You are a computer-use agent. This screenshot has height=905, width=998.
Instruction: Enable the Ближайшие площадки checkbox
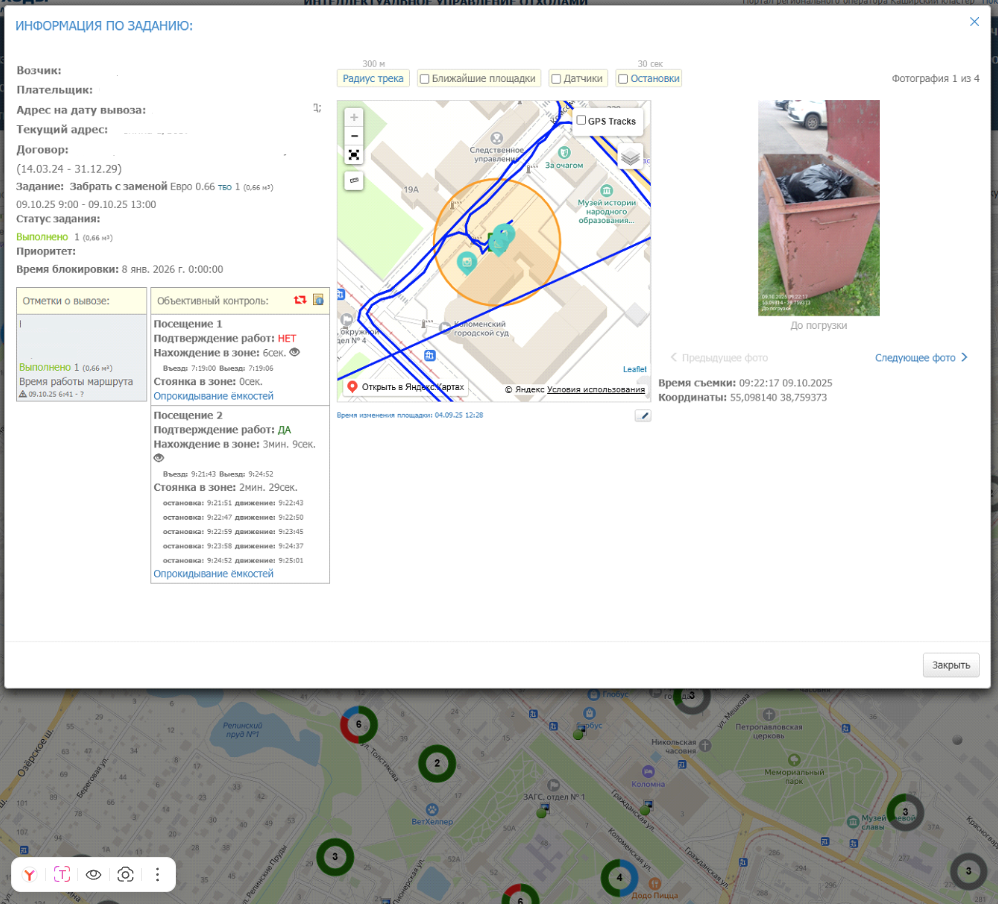424,79
